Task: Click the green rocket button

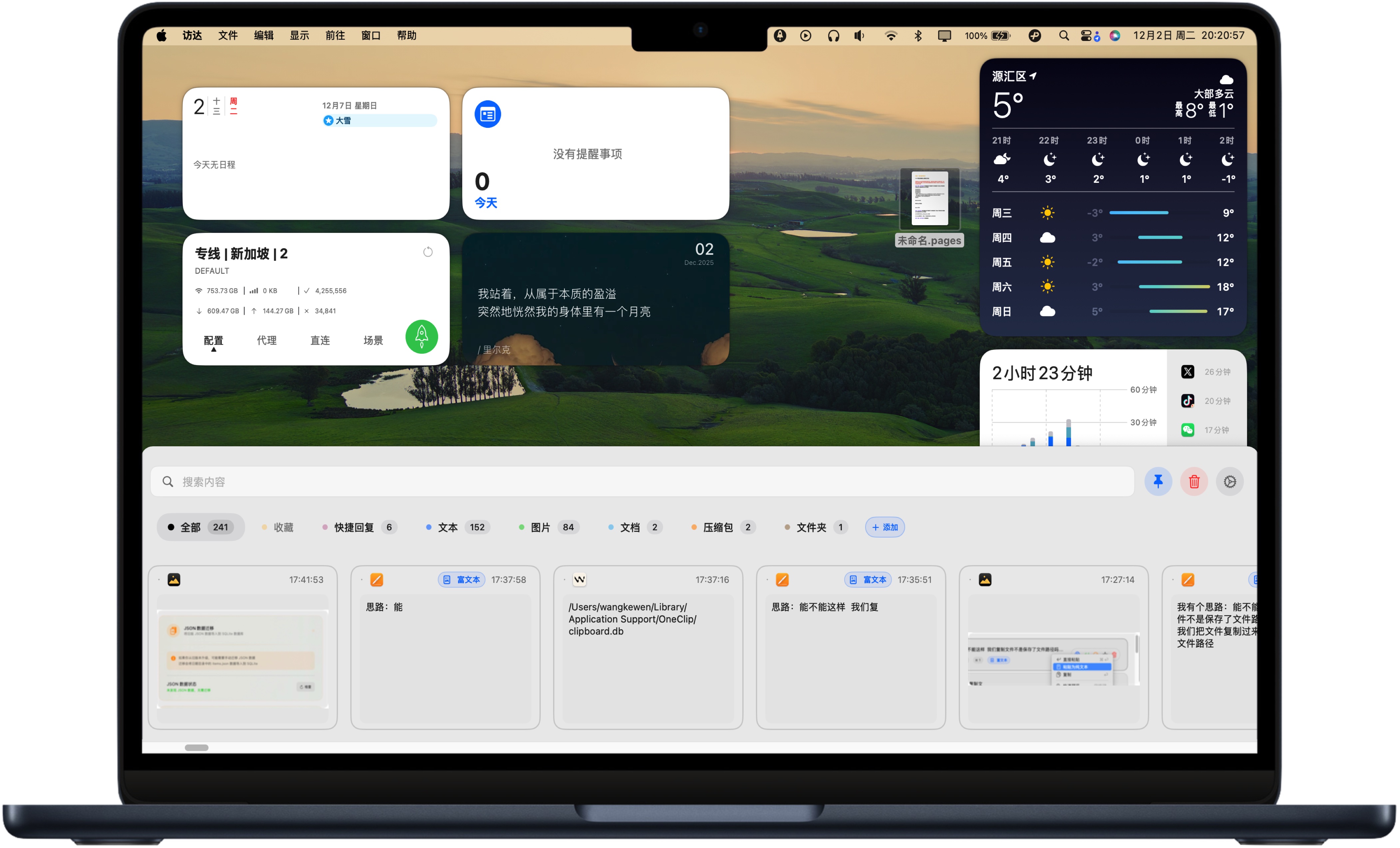Action: click(421, 336)
